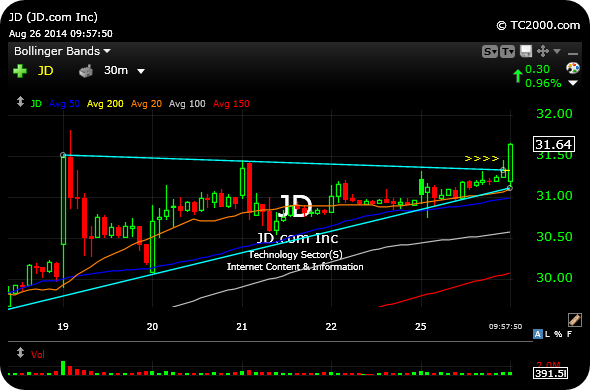The width and height of the screenshot is (590, 390).
Task: Click date label 25 on time axis
Action: 421,326
